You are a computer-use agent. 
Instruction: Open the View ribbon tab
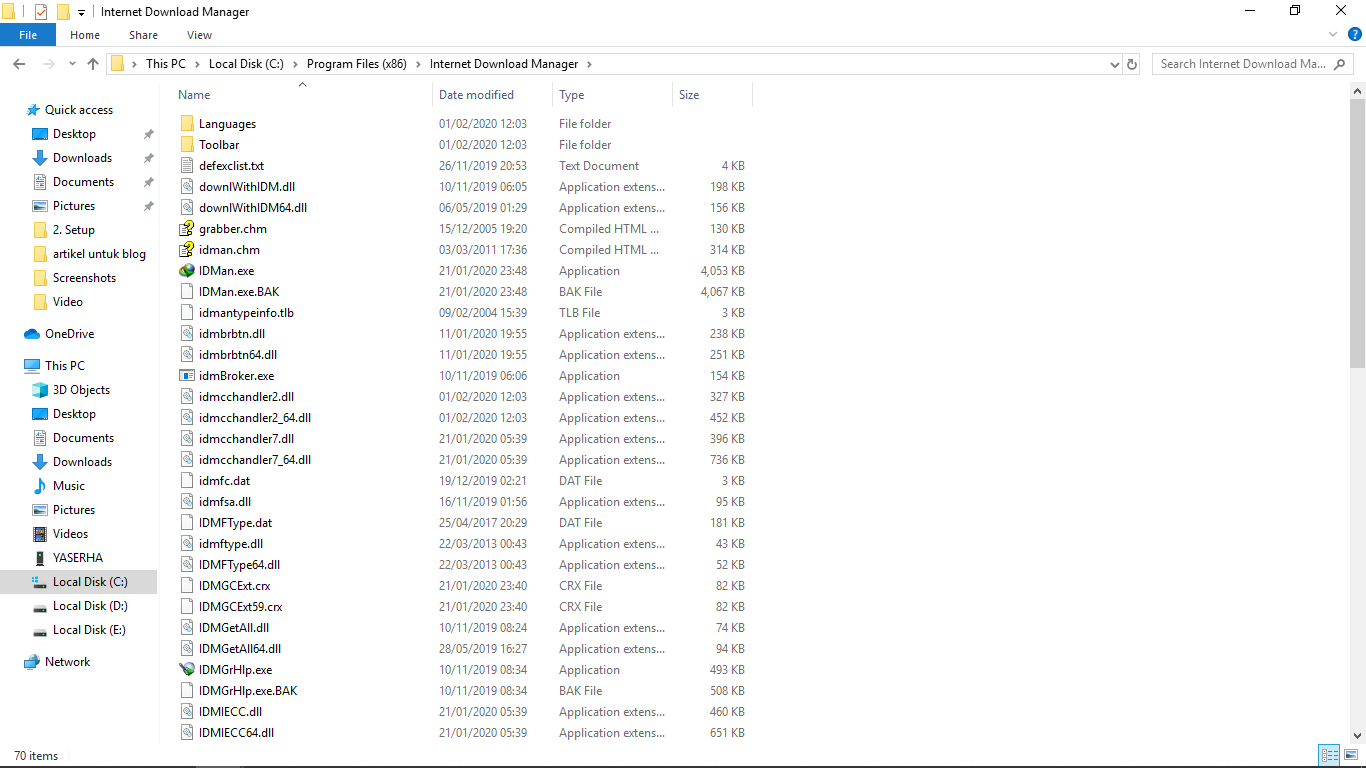[x=199, y=35]
